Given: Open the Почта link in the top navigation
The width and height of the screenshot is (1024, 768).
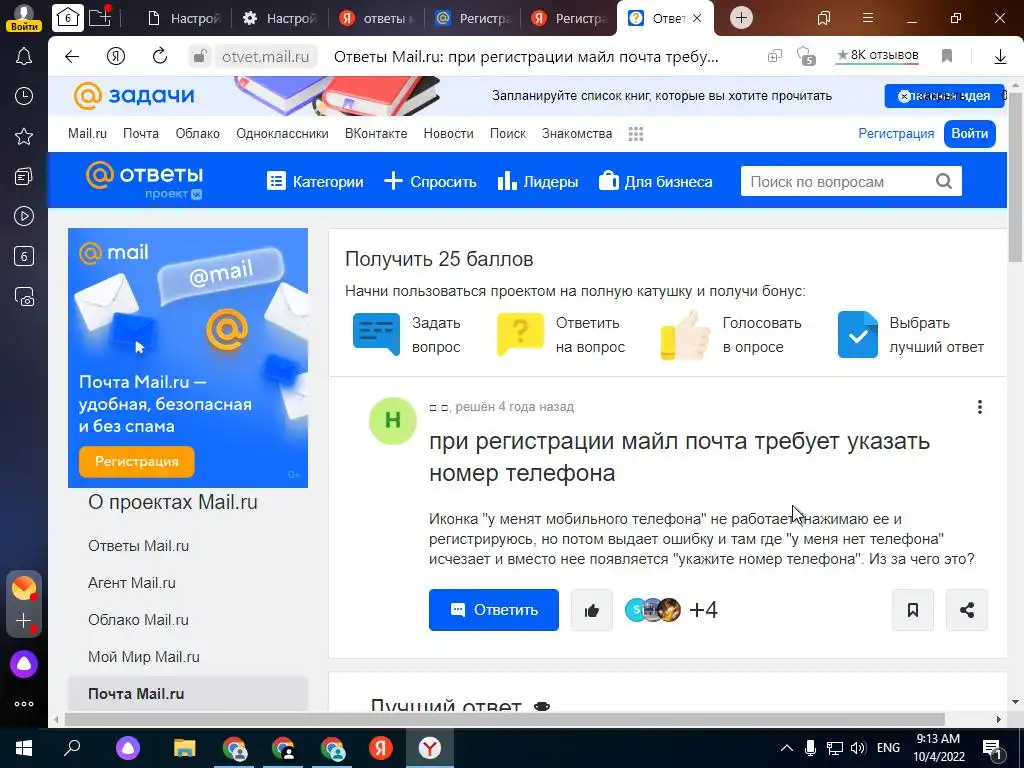Looking at the screenshot, I should (x=141, y=133).
